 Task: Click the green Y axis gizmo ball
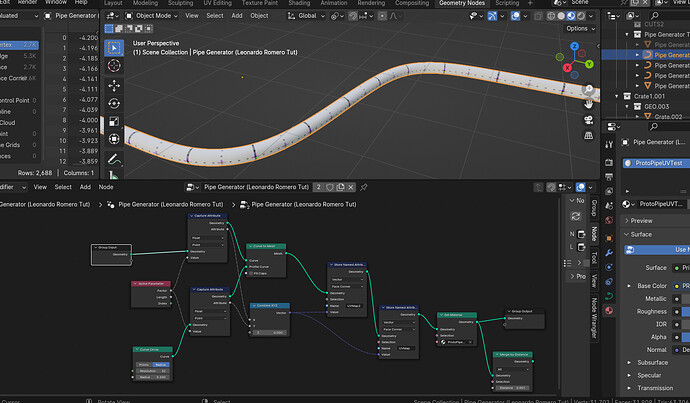click(589, 64)
